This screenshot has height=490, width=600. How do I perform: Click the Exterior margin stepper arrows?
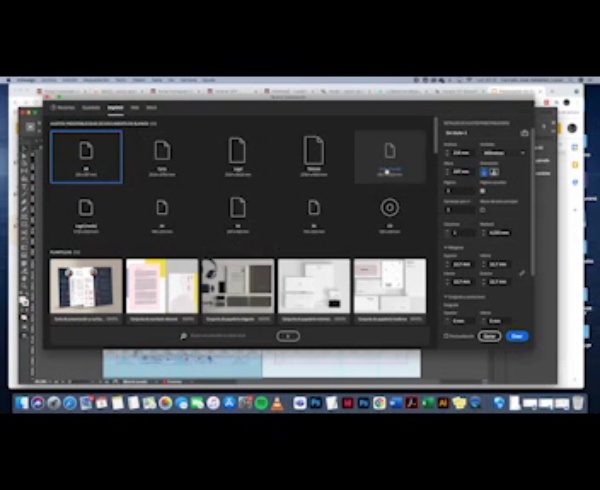[x=483, y=282]
